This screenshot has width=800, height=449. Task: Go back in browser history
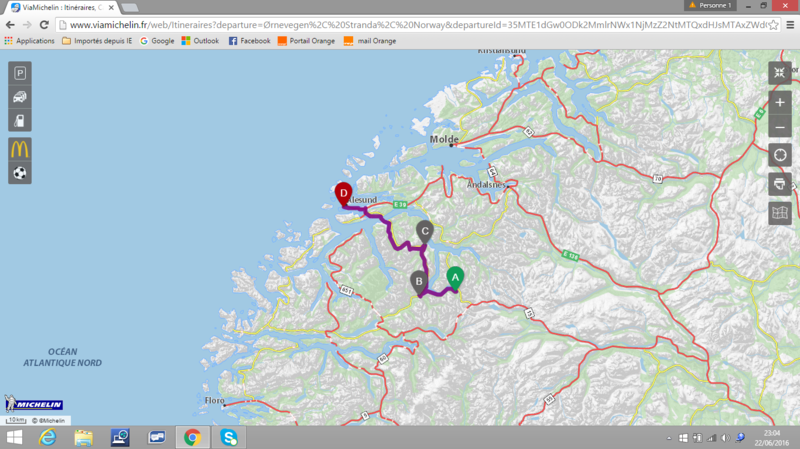pos(10,24)
